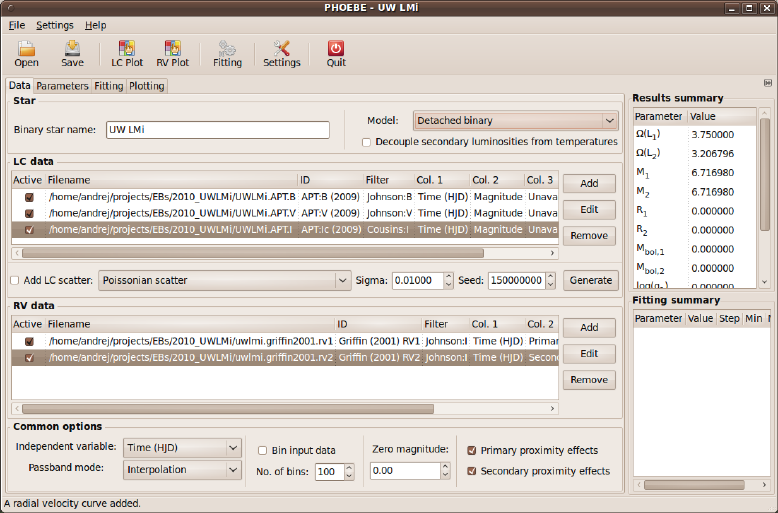Enable the Add LC scatter checkbox

(15, 280)
